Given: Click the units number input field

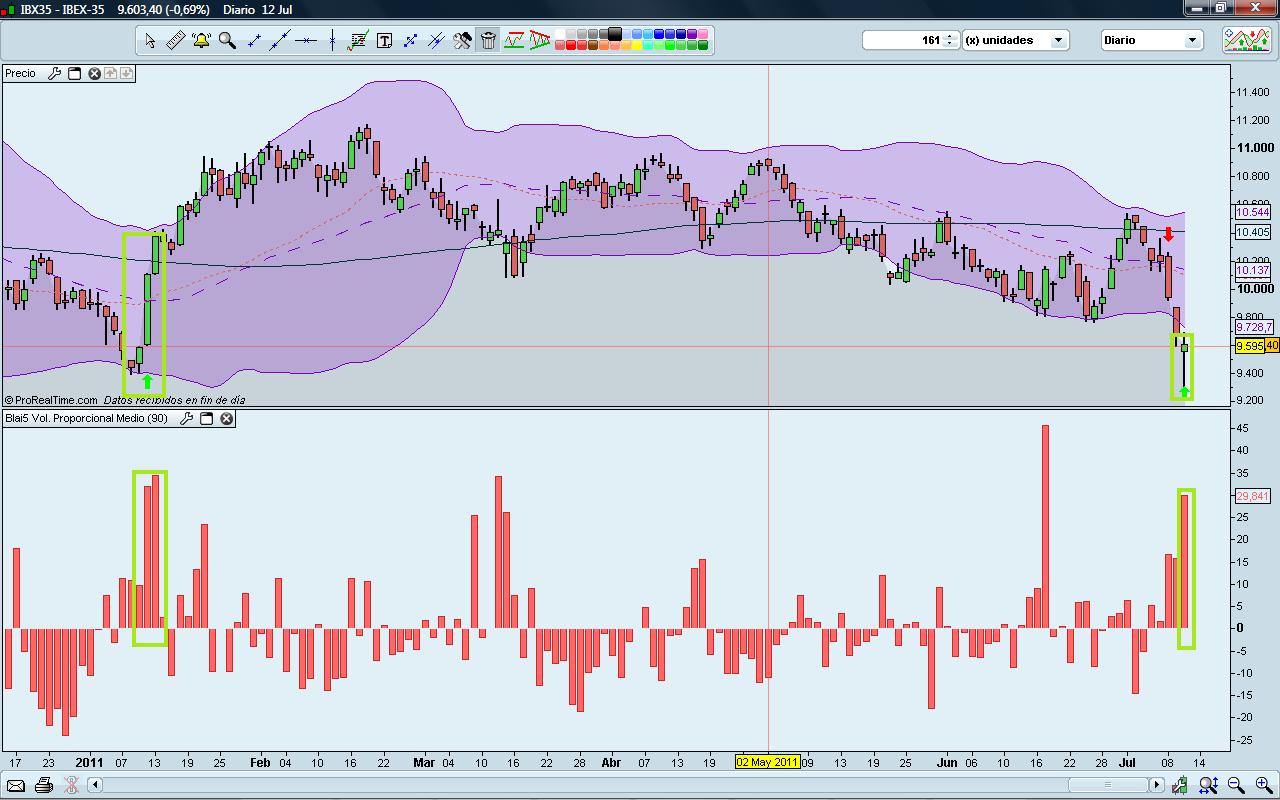Looking at the screenshot, I should [903, 40].
